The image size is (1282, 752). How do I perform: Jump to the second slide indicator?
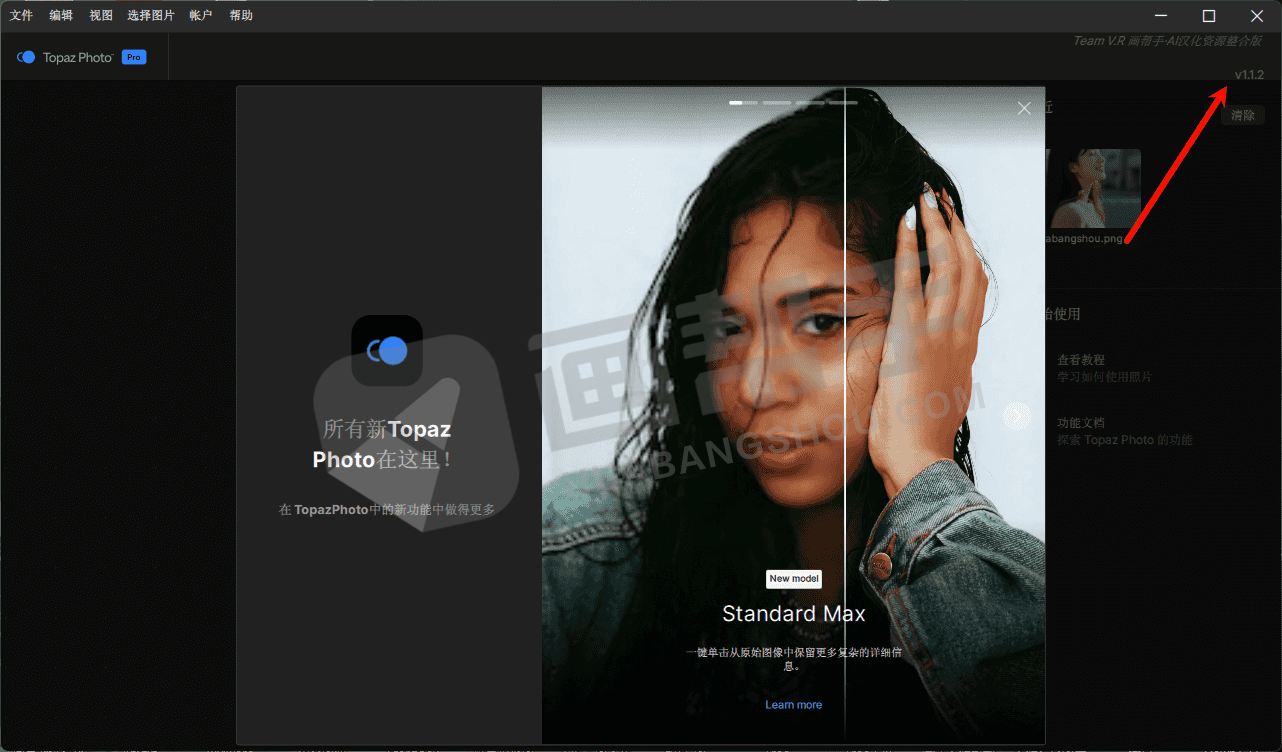coord(776,102)
